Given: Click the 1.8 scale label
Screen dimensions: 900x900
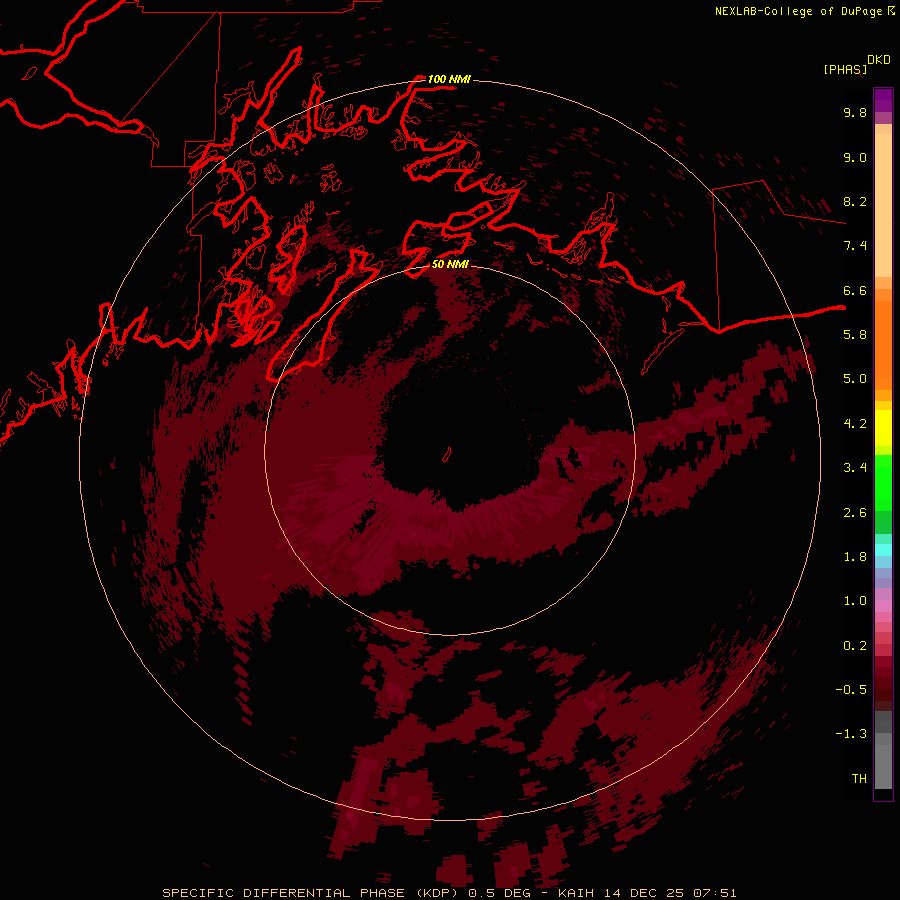Looking at the screenshot, I should [x=855, y=557].
